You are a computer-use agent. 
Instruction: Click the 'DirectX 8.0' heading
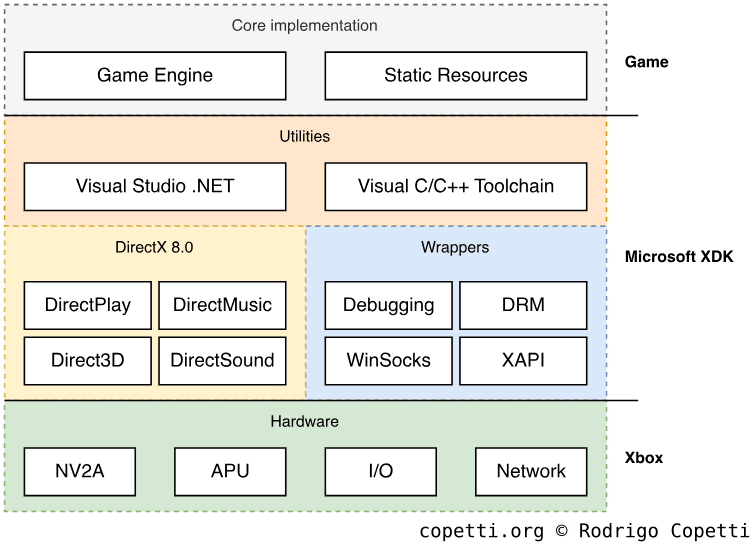click(154, 247)
